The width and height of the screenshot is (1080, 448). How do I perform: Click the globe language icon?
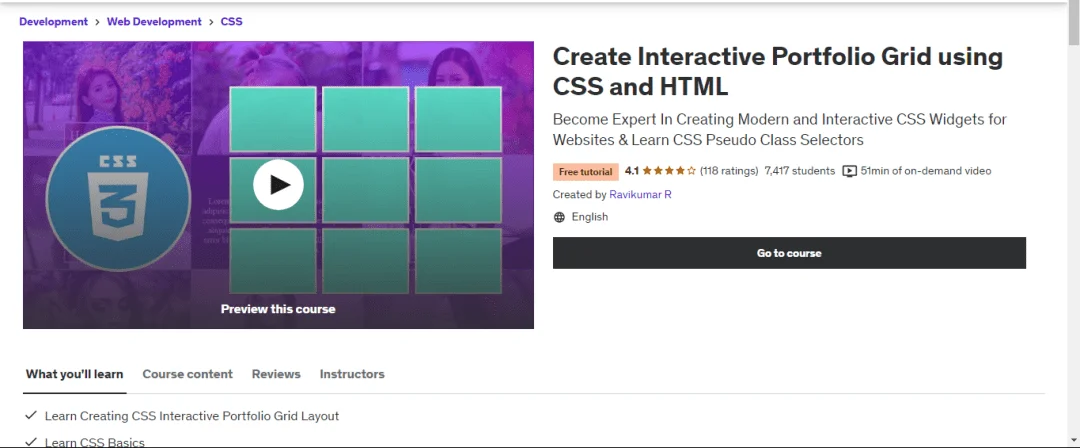pyautogui.click(x=559, y=217)
